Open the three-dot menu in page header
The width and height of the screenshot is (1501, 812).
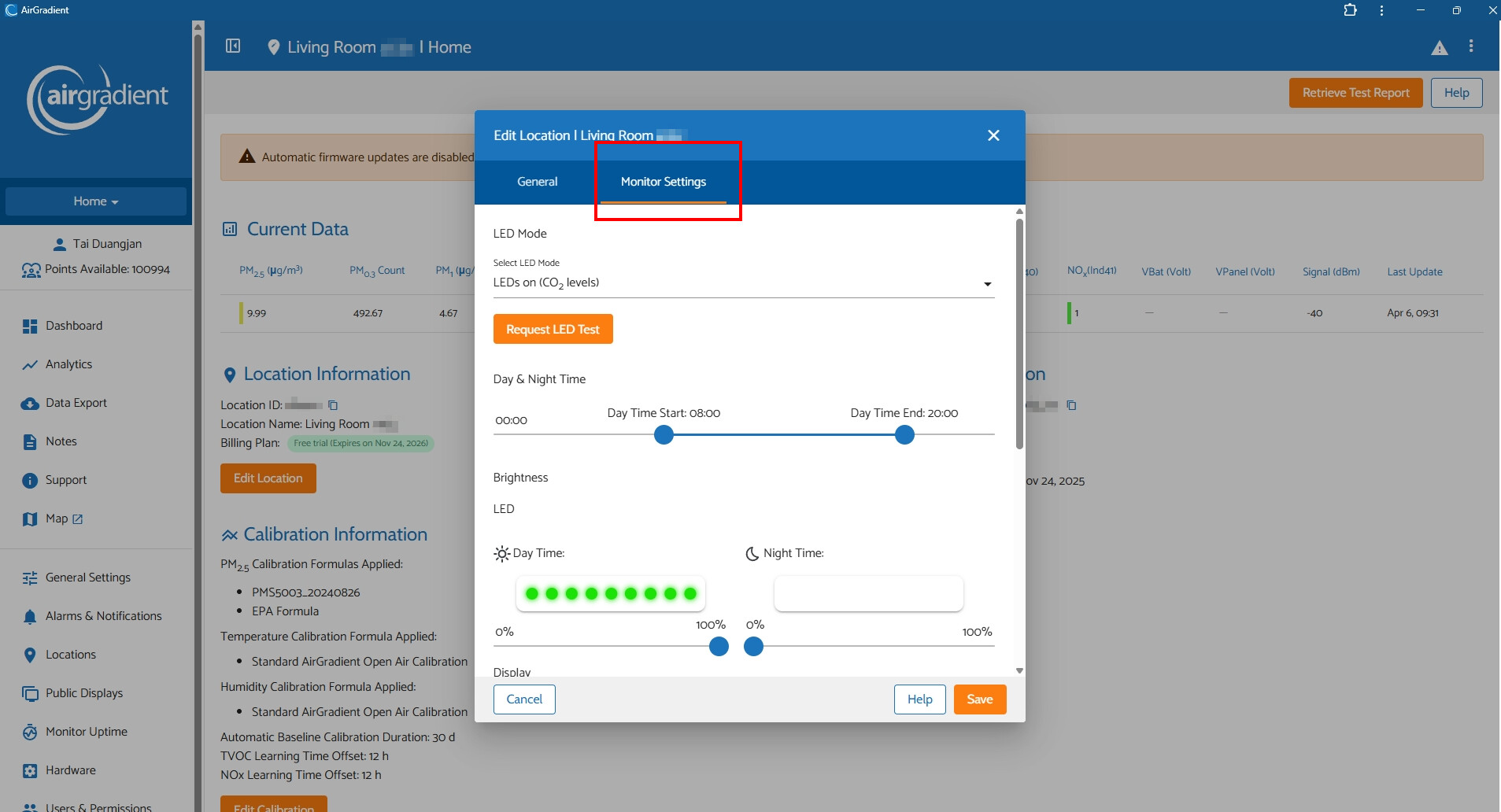(1470, 46)
